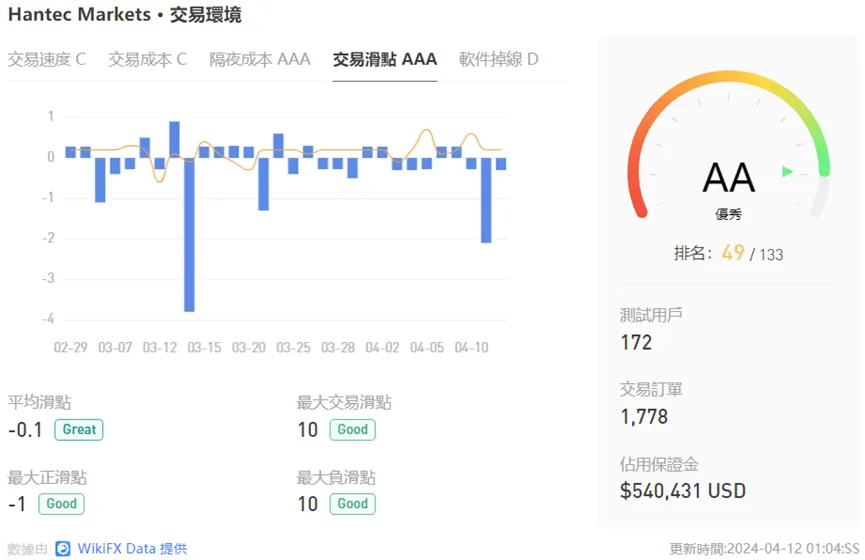
Task: Open the WikiFX Data 提供 link
Action: [132, 548]
